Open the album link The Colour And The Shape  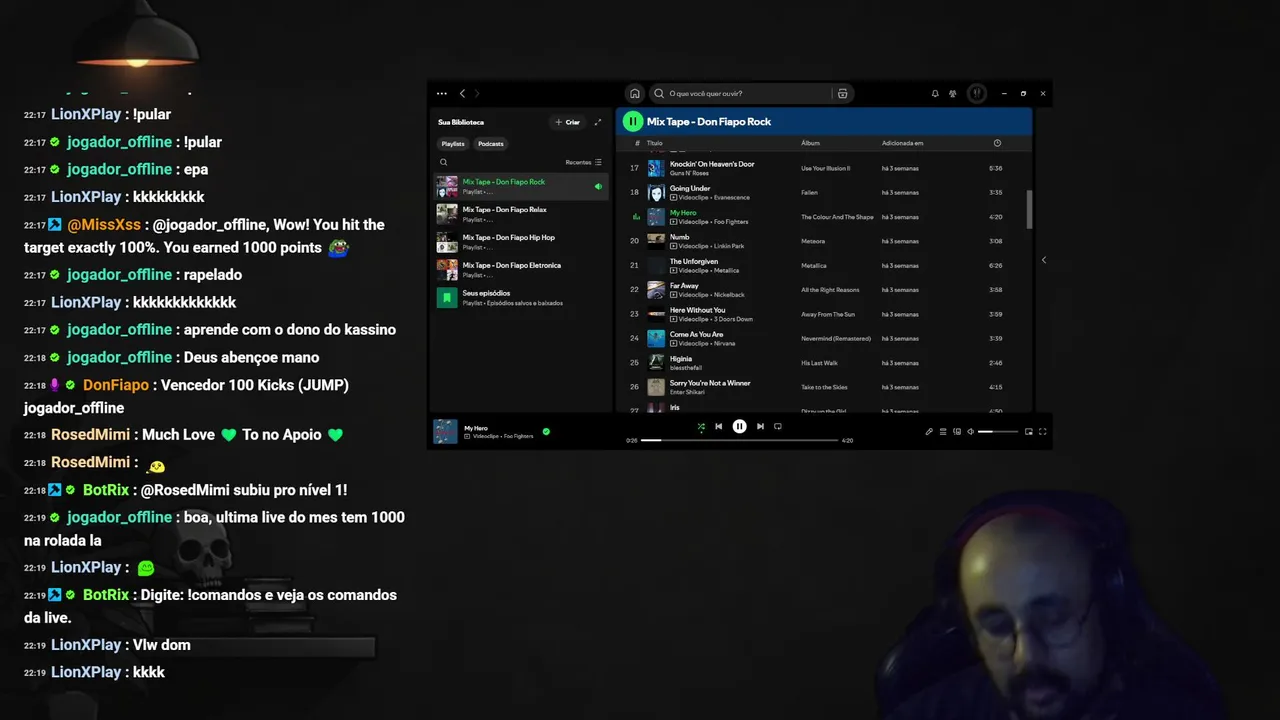(x=837, y=217)
